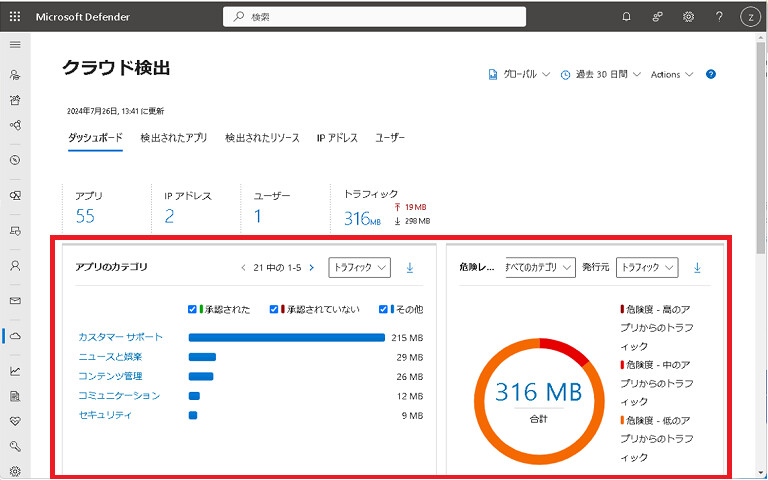Open the help question mark in header
Screen dimensions: 768x480
pos(719,17)
